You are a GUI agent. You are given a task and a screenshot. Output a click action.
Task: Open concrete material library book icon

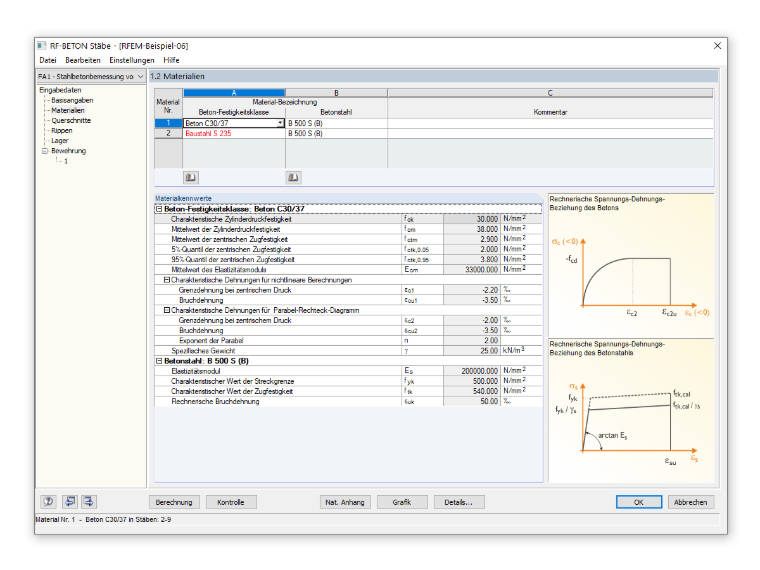pos(190,177)
